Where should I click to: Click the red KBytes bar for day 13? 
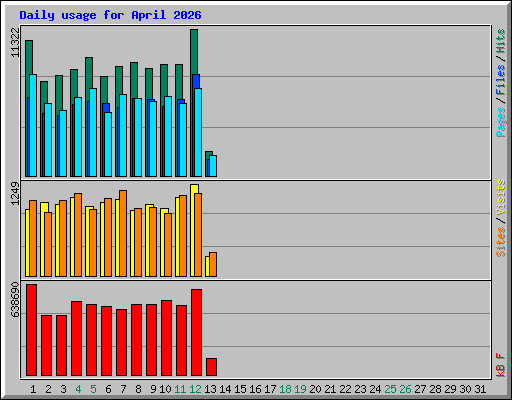pos(212,367)
